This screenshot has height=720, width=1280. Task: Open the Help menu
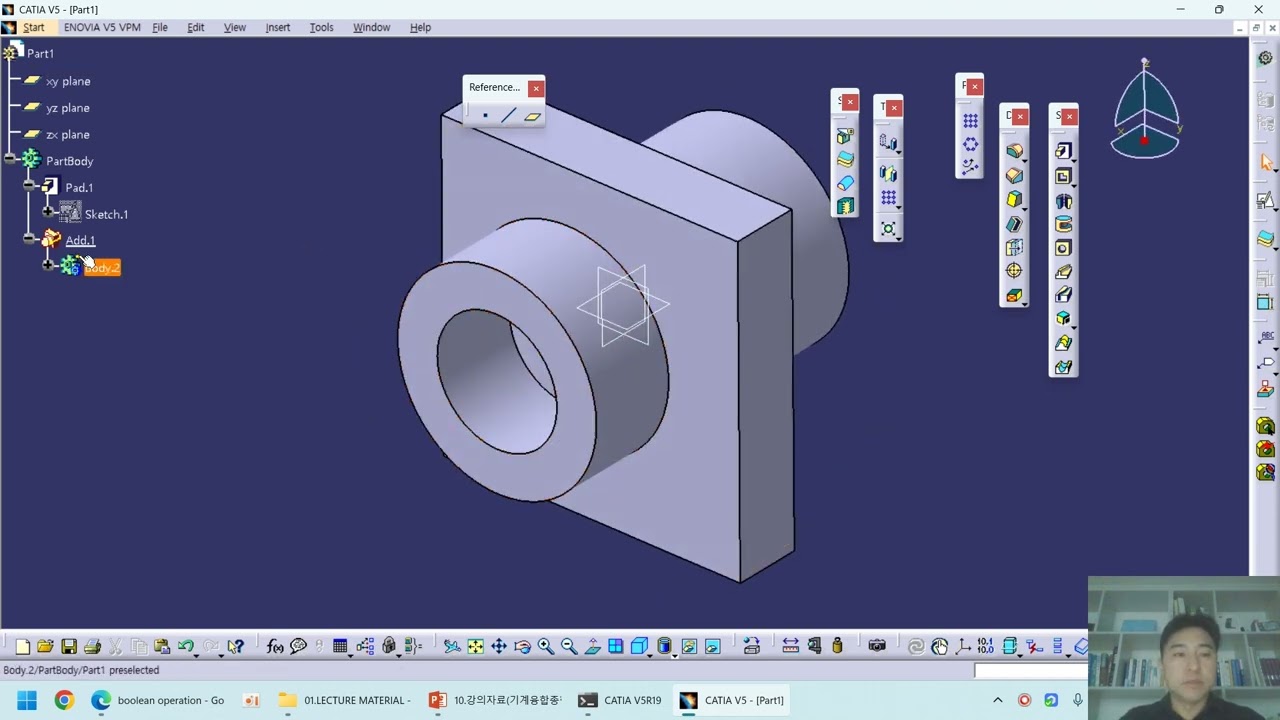(x=420, y=27)
